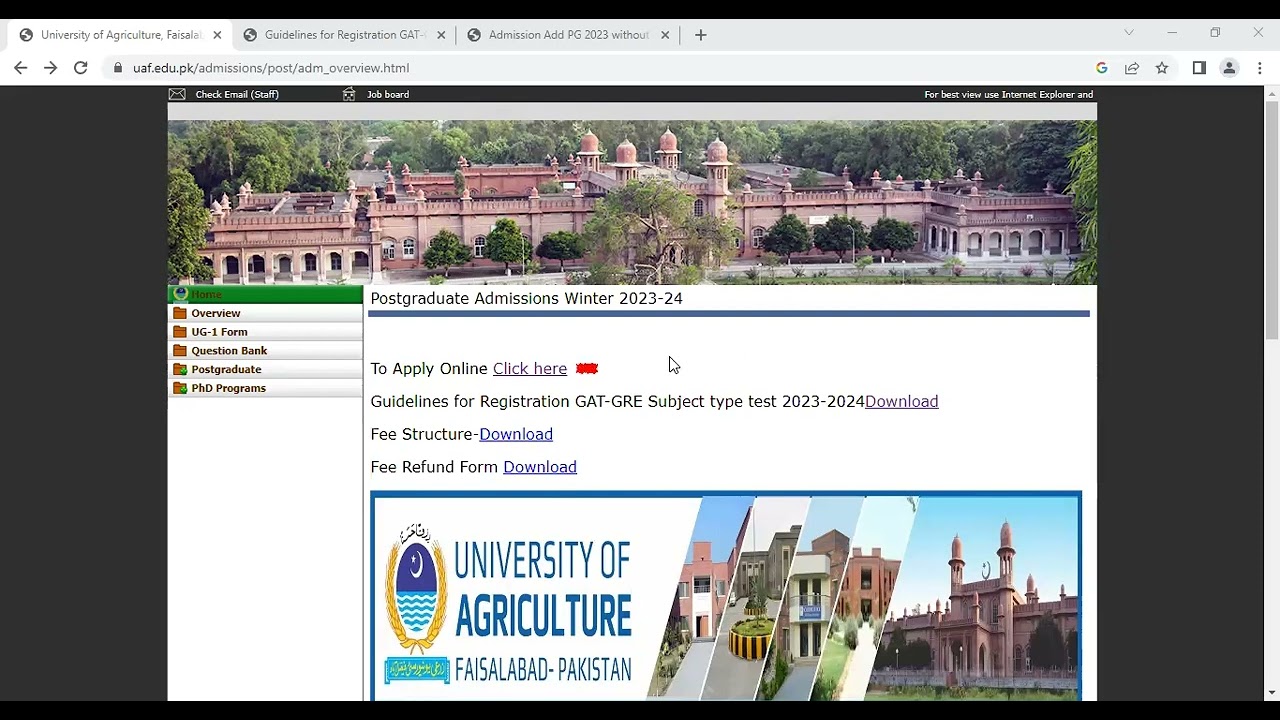Click the scrollbar up arrow
Viewport: 1280px width, 720px height.
[1271, 94]
